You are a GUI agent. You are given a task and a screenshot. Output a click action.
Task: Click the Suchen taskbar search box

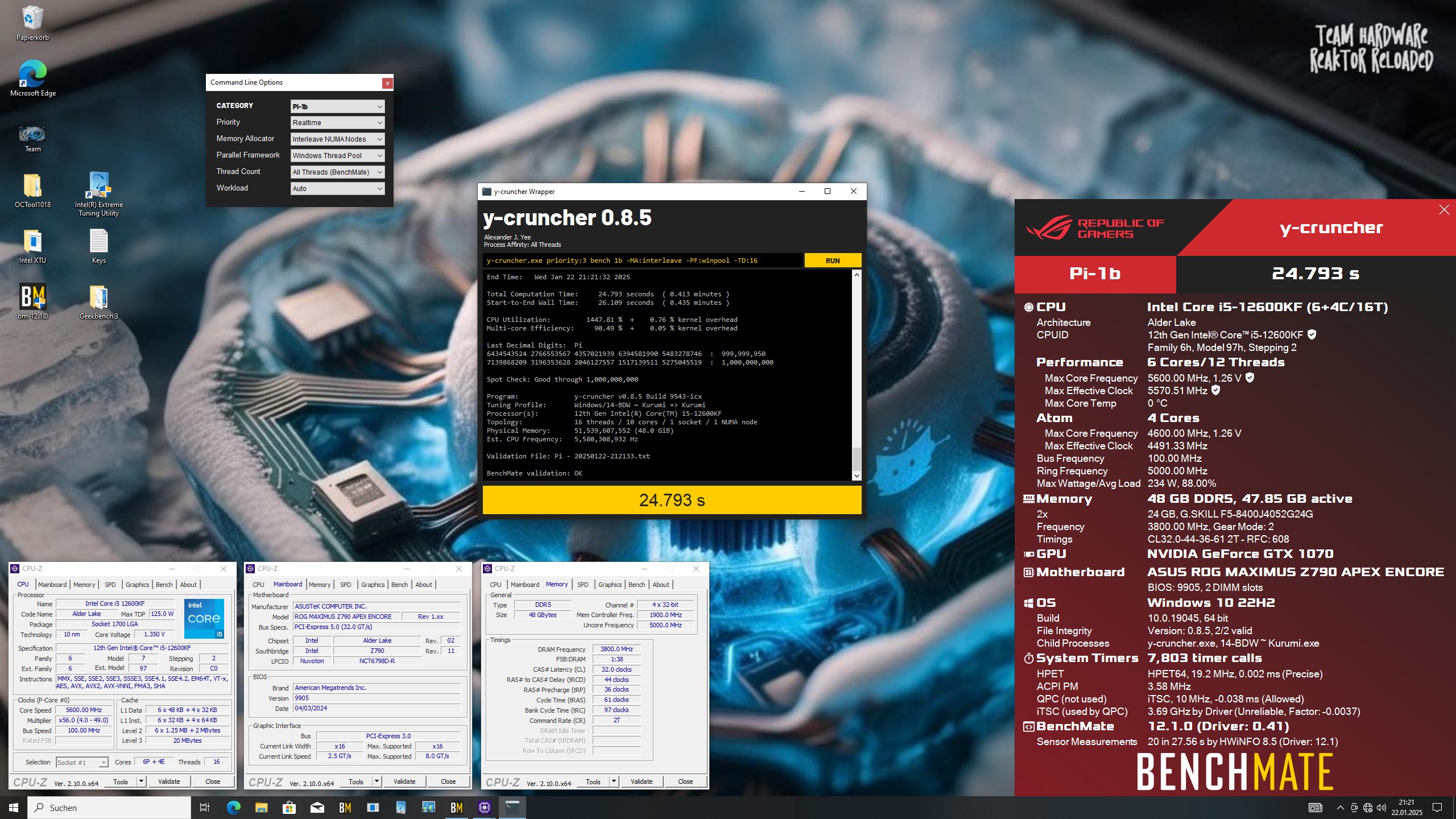pyautogui.click(x=109, y=808)
